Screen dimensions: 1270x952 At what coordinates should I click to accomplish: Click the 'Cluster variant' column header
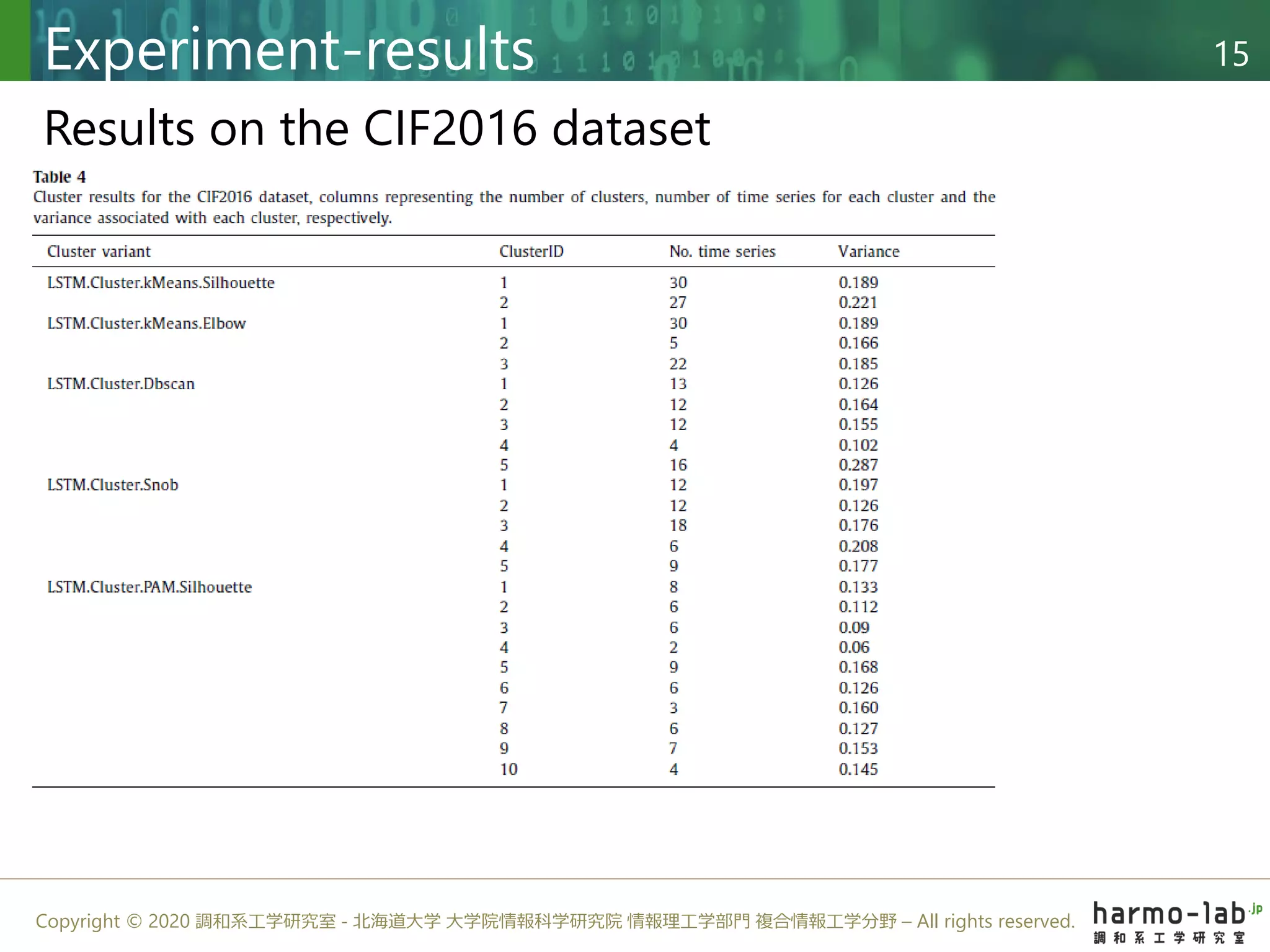(99, 251)
